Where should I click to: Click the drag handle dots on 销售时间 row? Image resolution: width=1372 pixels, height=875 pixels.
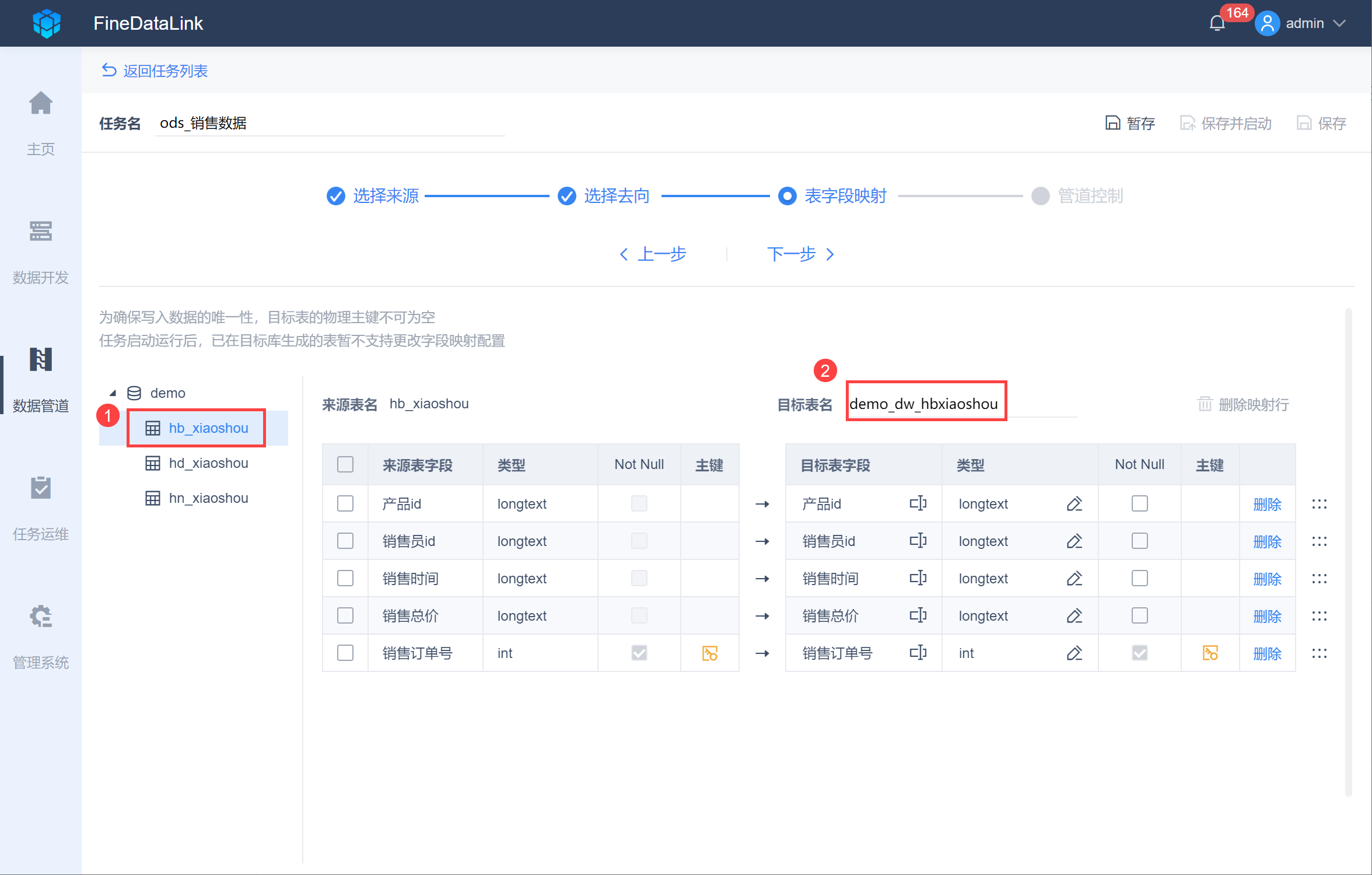1319,578
